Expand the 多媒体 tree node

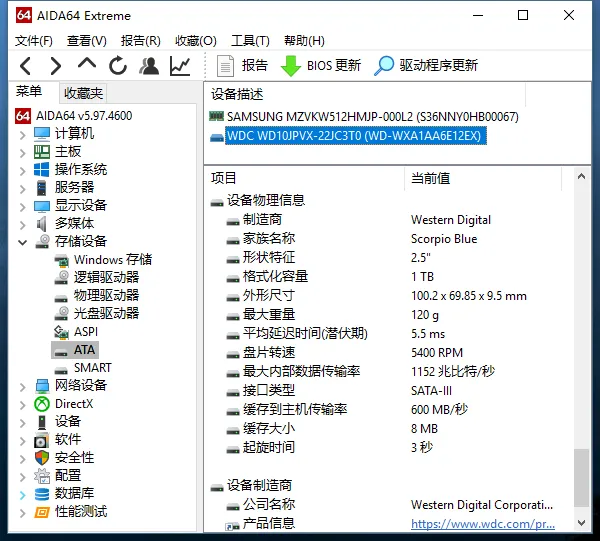23,225
